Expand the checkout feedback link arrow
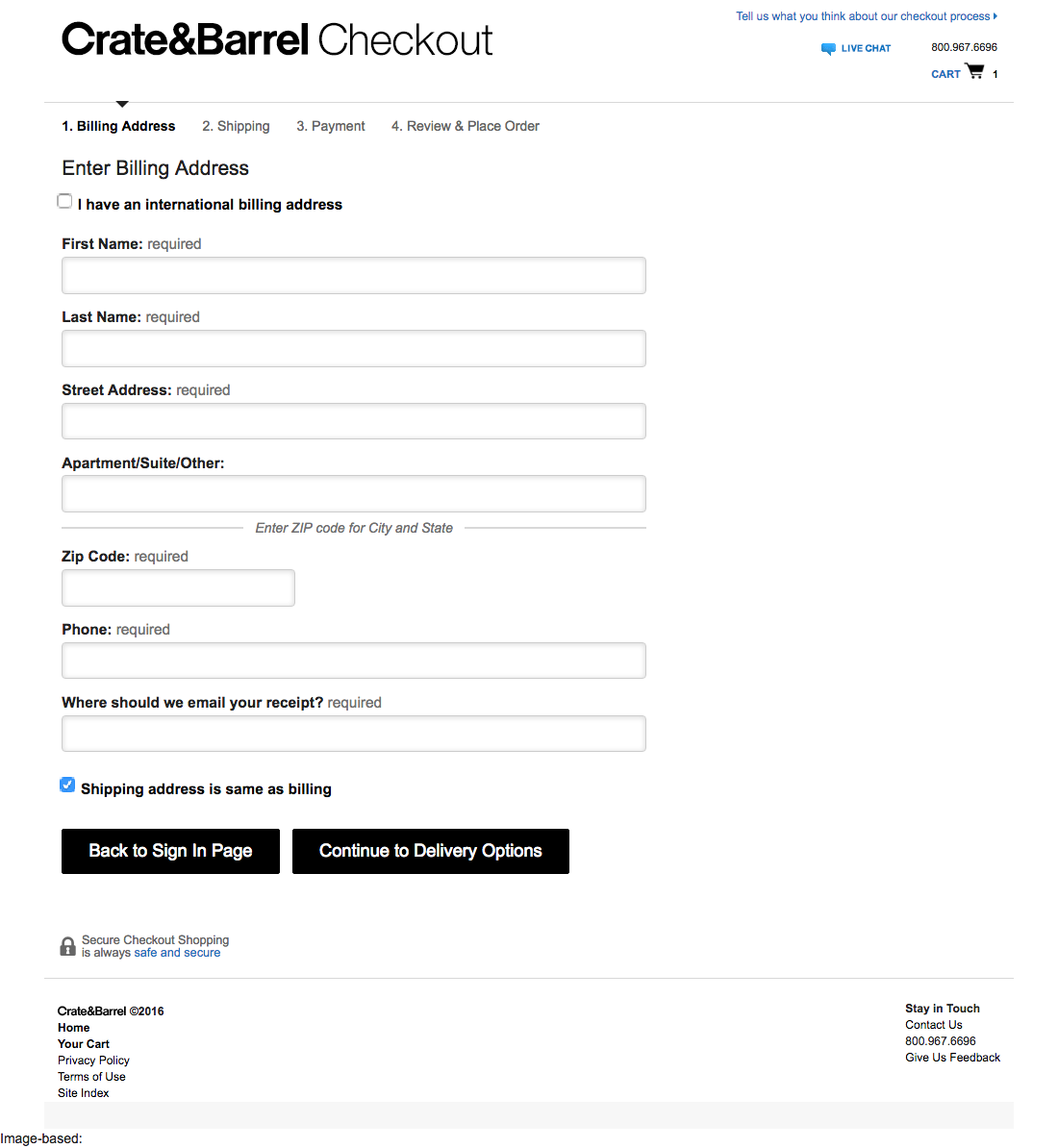The image size is (1058, 1148). (x=995, y=15)
